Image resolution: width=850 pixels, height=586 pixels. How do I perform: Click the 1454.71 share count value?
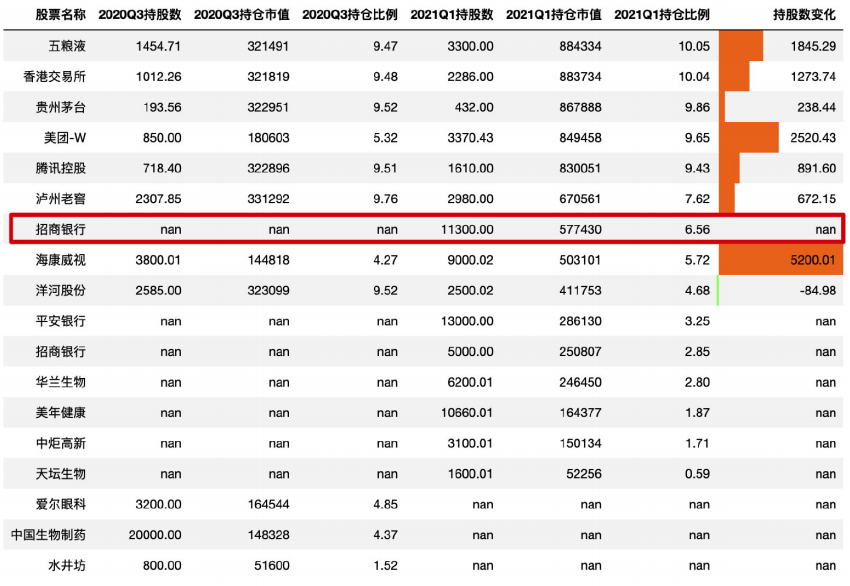point(158,46)
